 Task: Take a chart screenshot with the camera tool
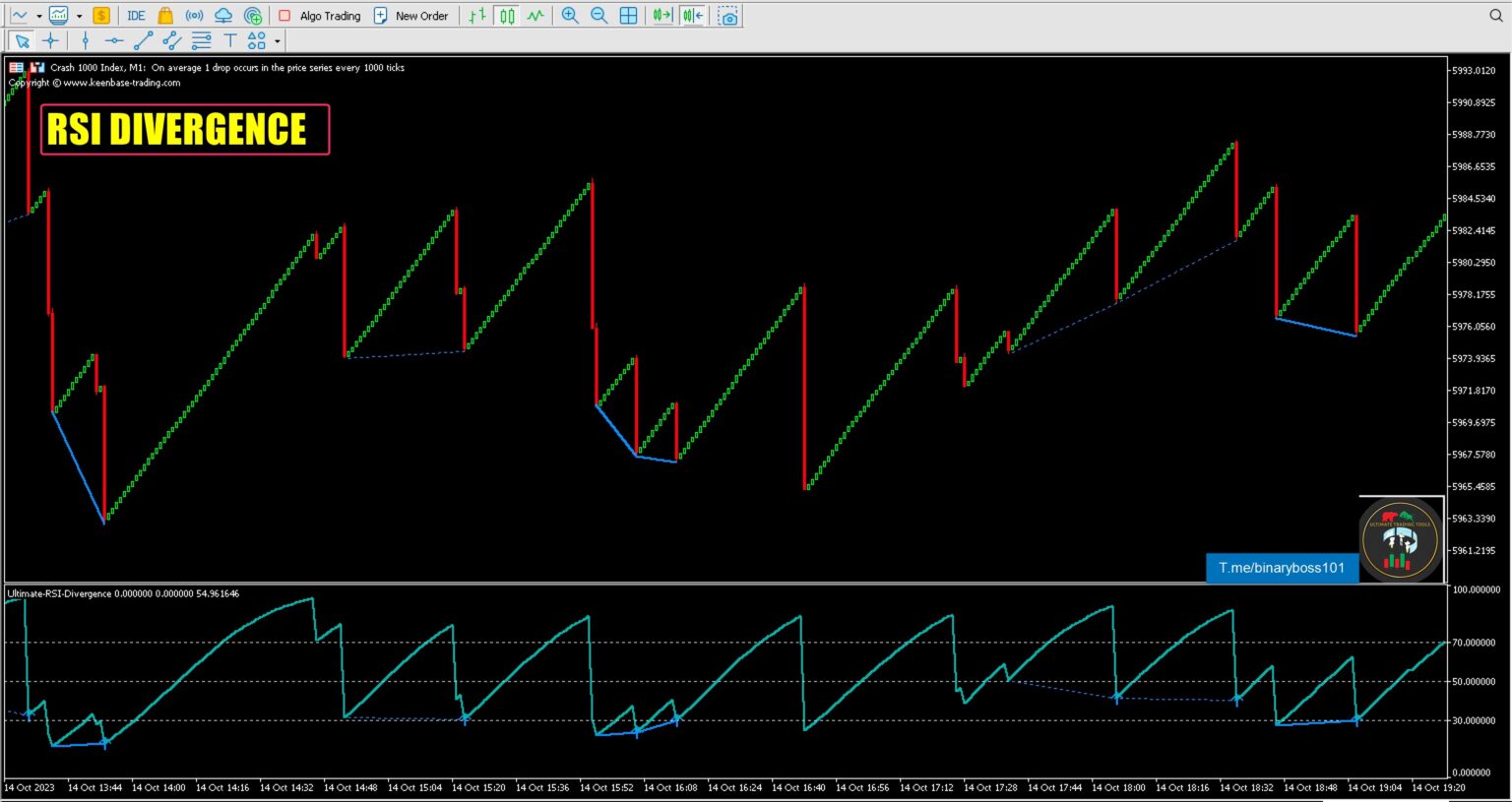click(727, 15)
